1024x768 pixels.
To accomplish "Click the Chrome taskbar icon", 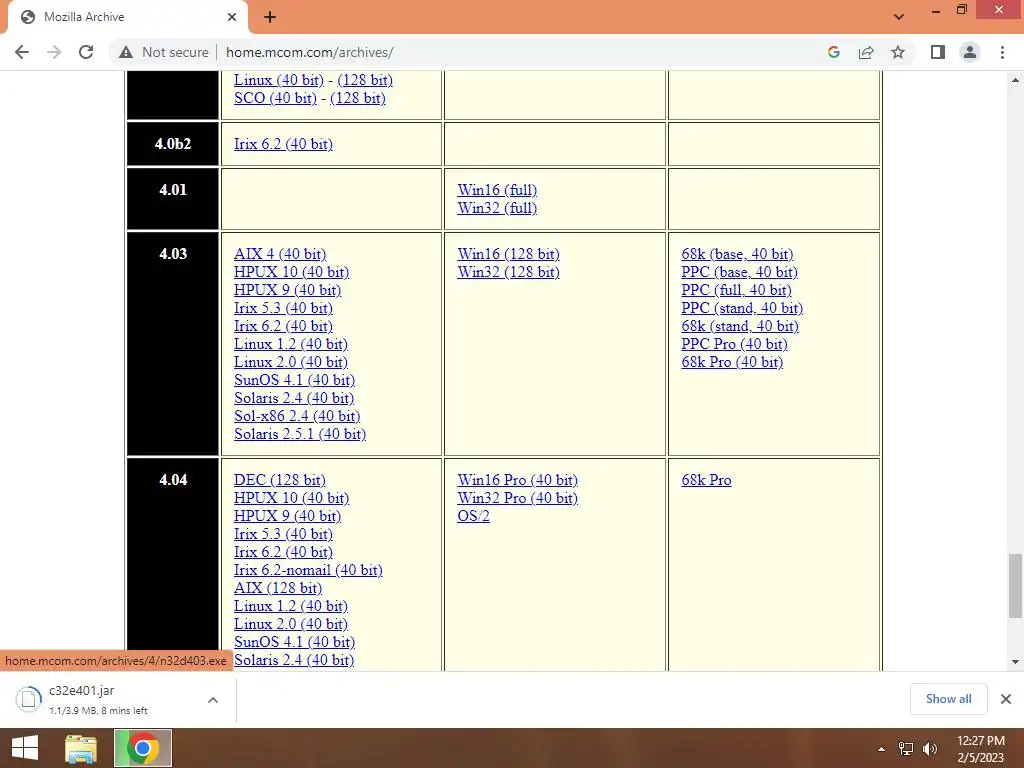I will point(143,748).
